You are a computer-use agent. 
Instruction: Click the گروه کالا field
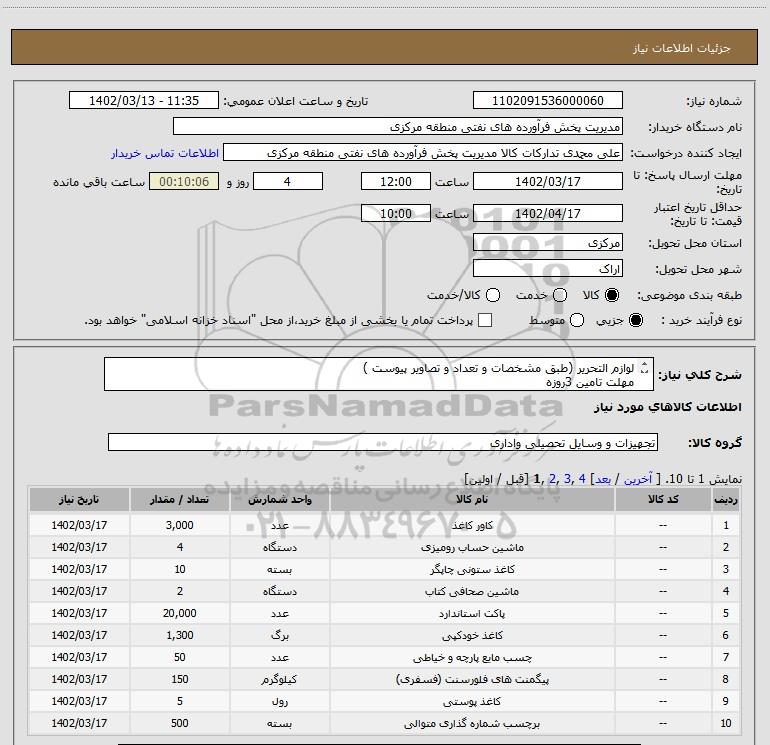(383, 442)
